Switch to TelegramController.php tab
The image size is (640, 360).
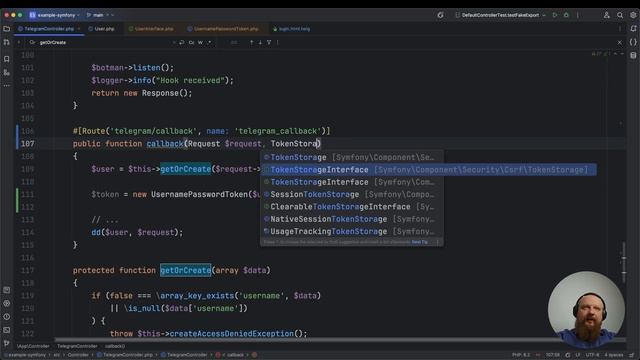(49, 29)
